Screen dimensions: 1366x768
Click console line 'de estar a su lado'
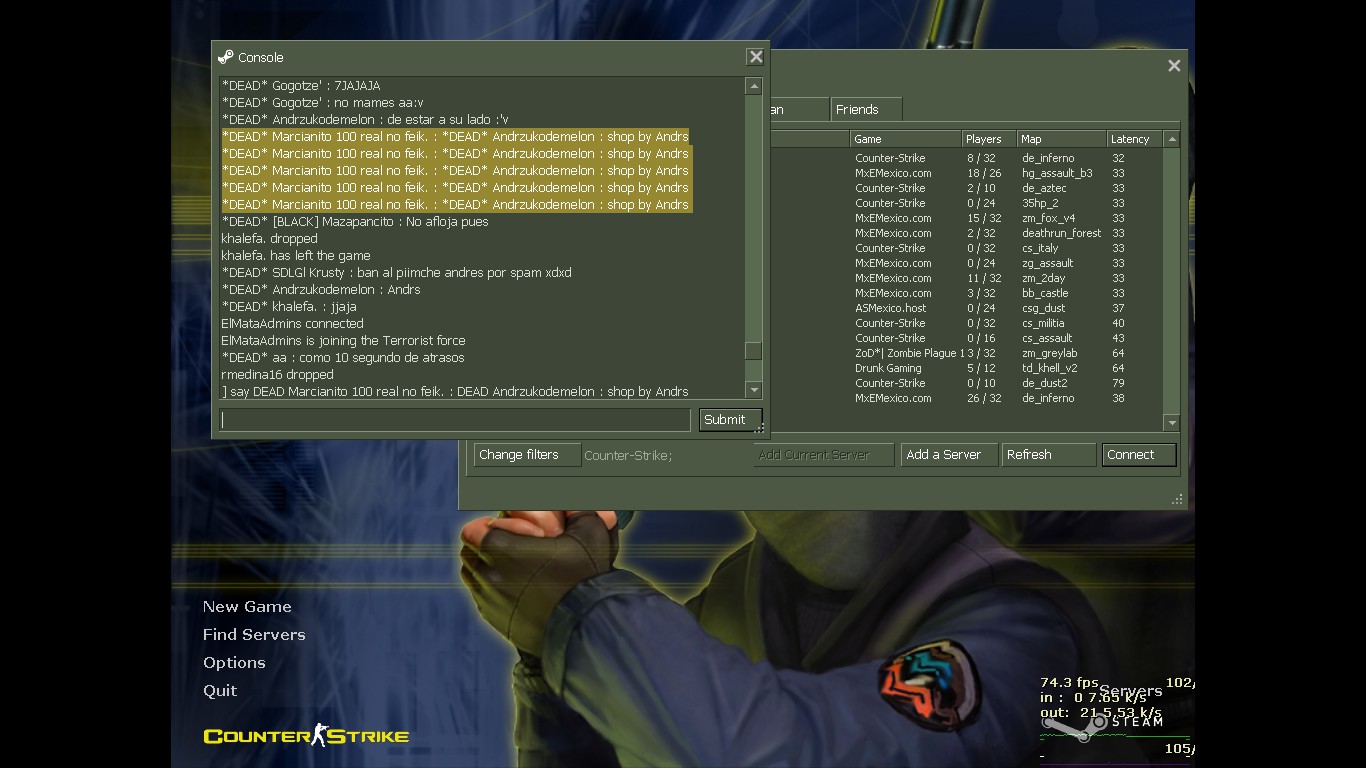(x=365, y=120)
